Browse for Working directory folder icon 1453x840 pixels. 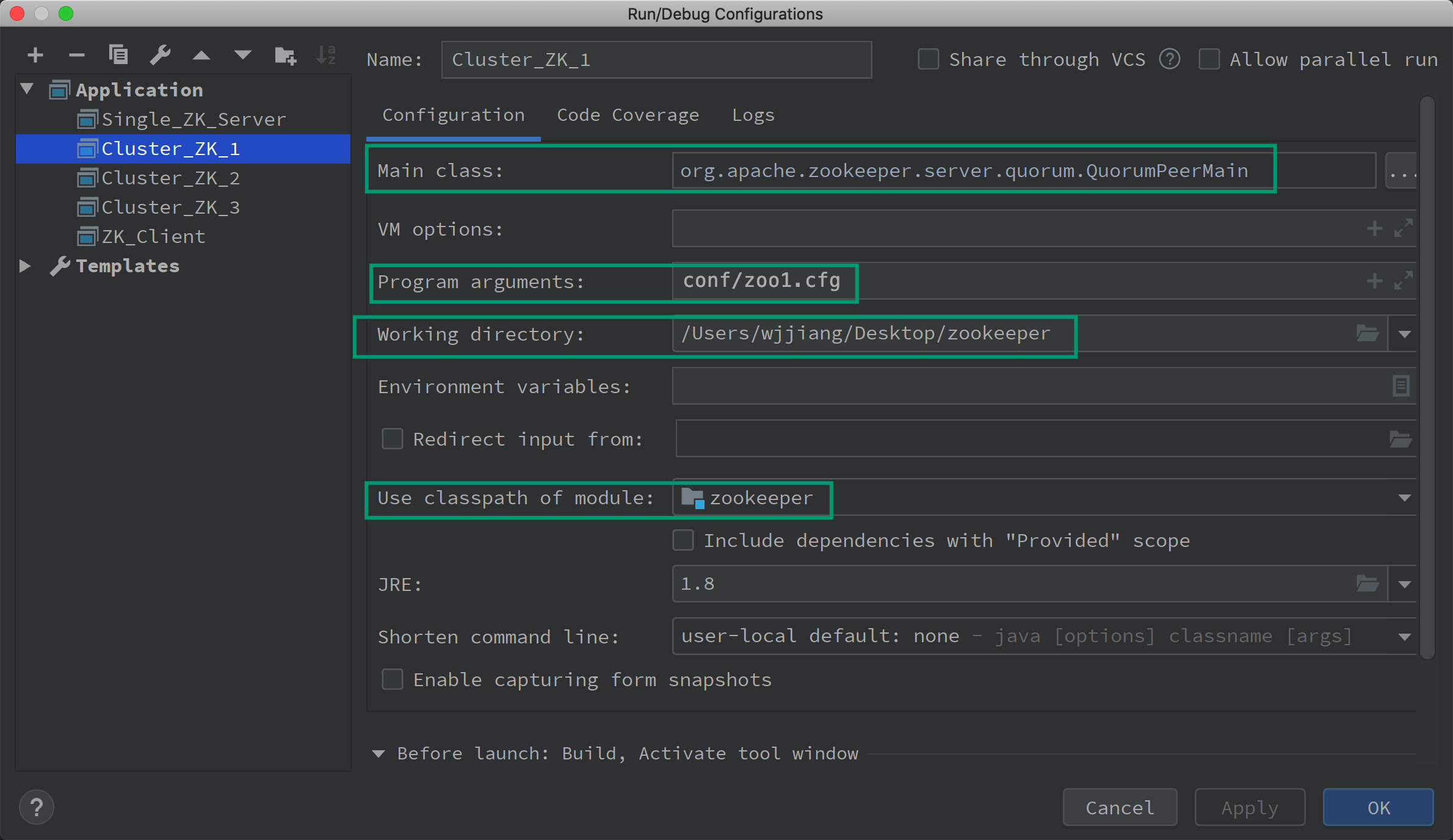(x=1367, y=333)
